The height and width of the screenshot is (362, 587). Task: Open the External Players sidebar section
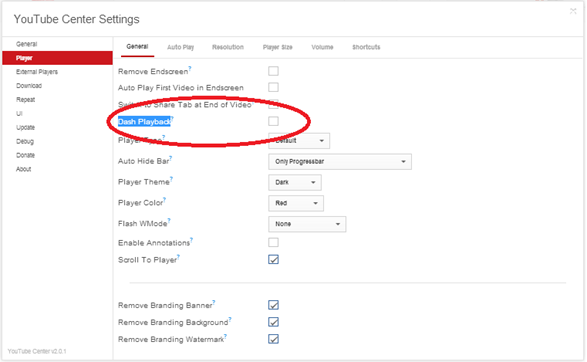pyautogui.click(x=37, y=72)
